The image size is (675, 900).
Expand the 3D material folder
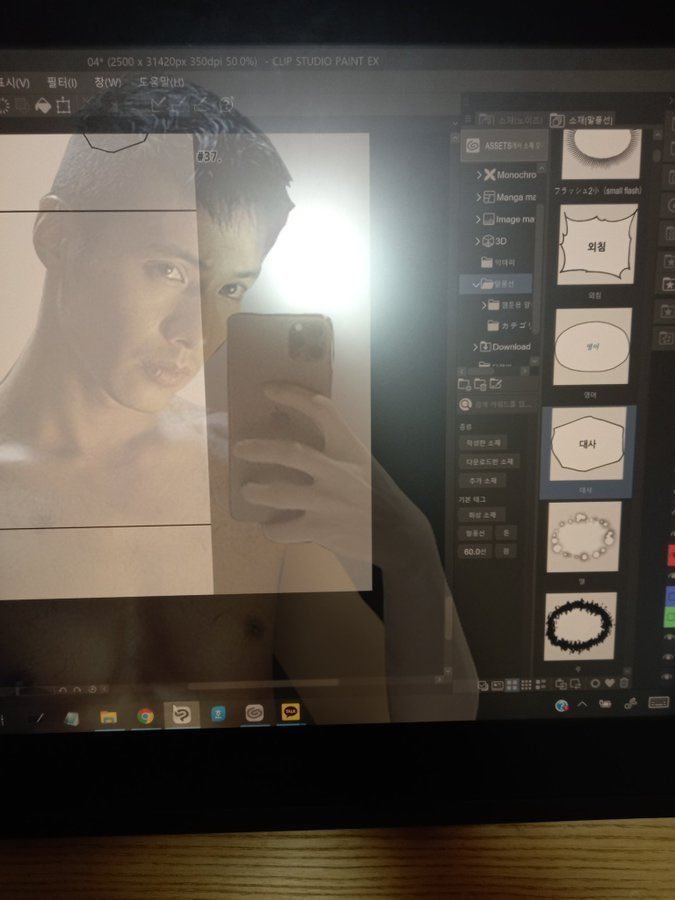[x=479, y=241]
